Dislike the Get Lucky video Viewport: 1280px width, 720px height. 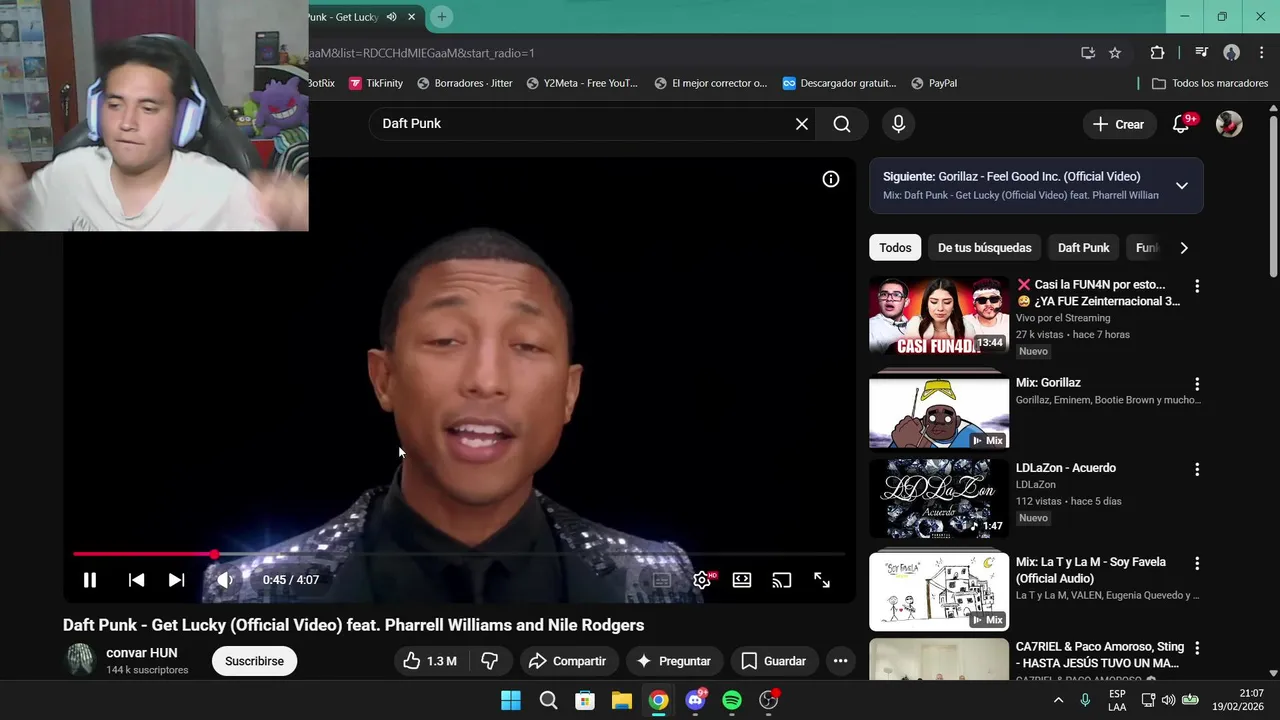(490, 661)
